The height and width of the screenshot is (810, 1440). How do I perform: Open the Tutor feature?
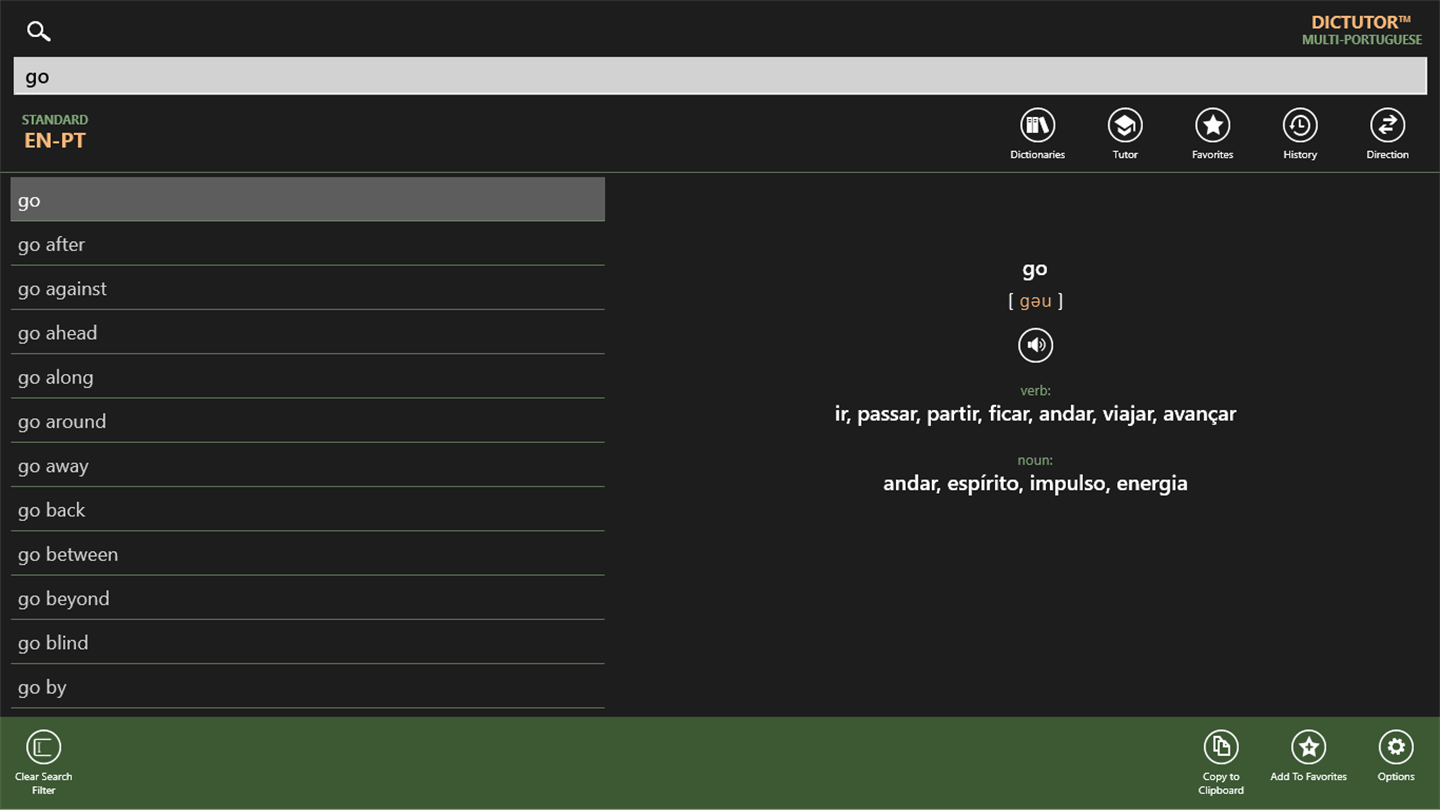click(x=1125, y=134)
